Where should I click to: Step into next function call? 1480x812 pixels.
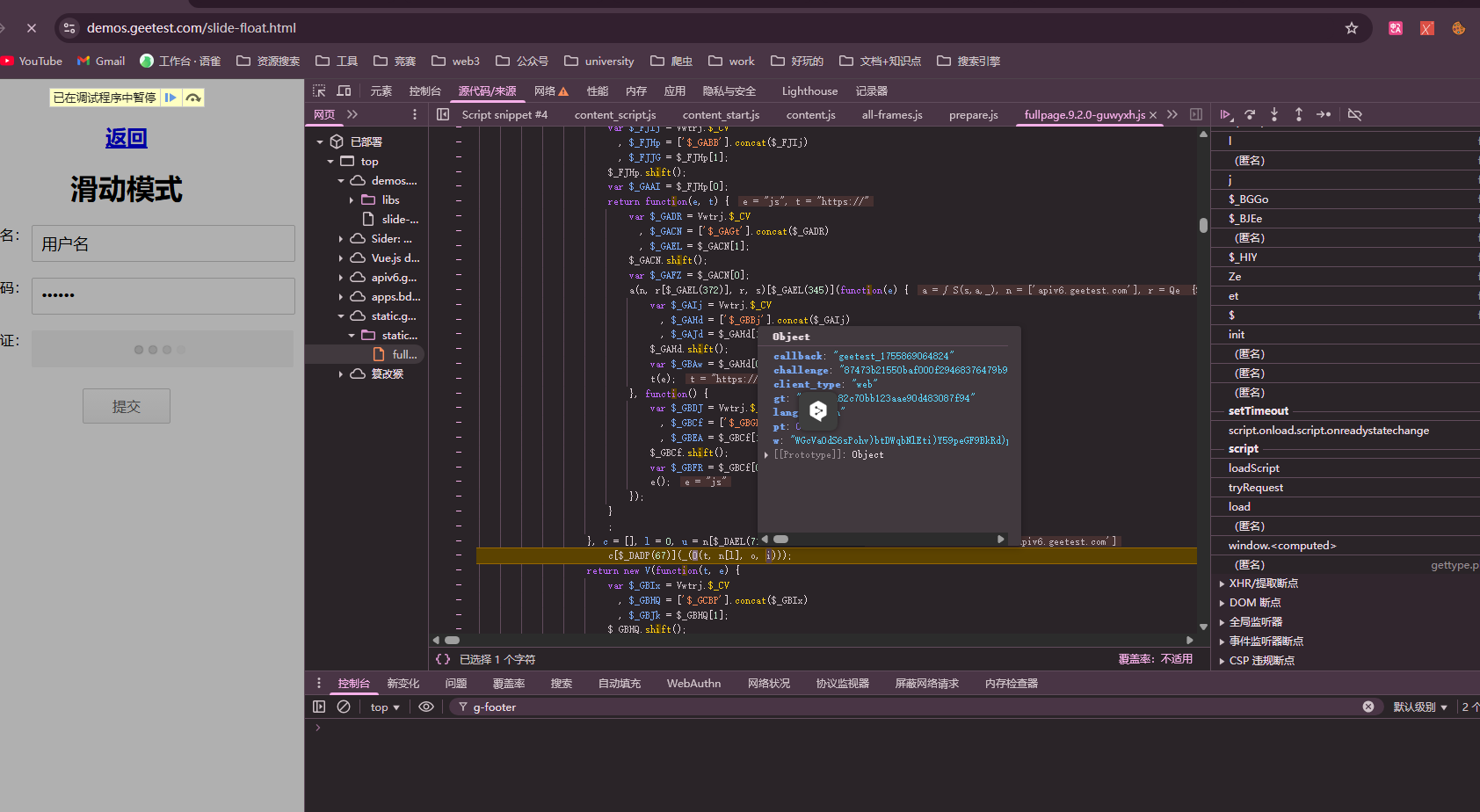click(1274, 114)
